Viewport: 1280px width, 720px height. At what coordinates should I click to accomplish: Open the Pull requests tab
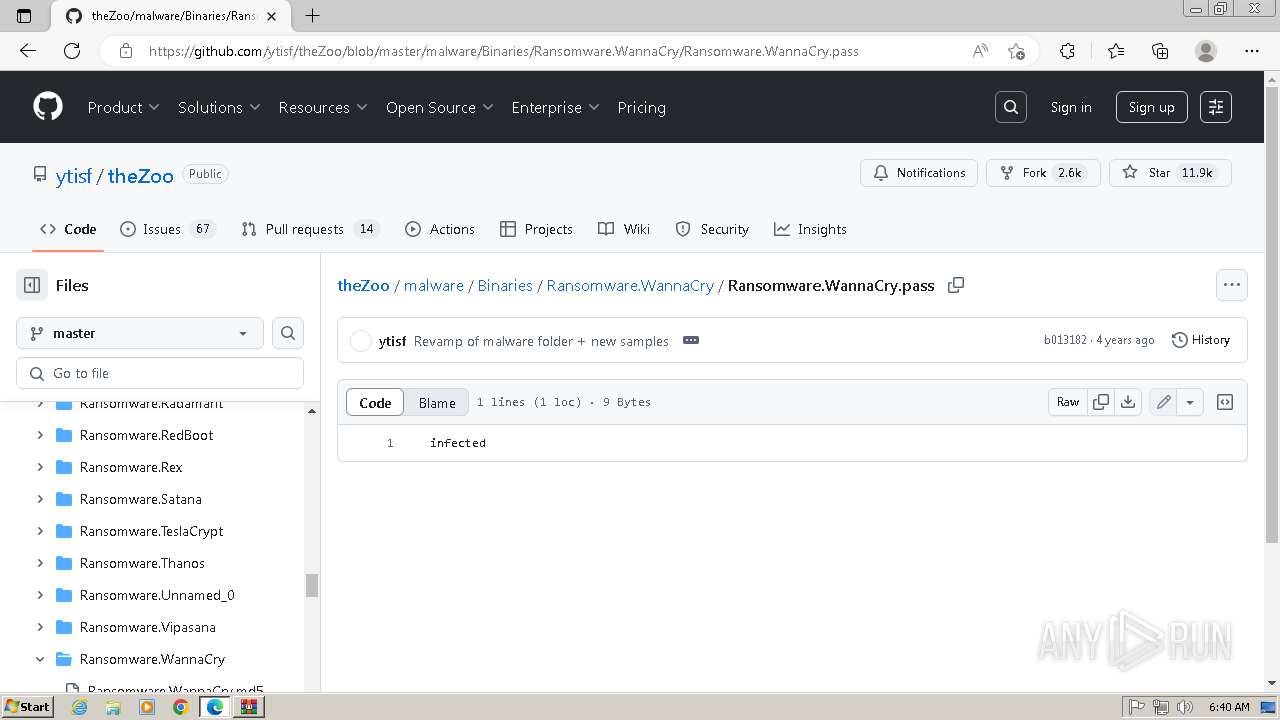point(309,229)
